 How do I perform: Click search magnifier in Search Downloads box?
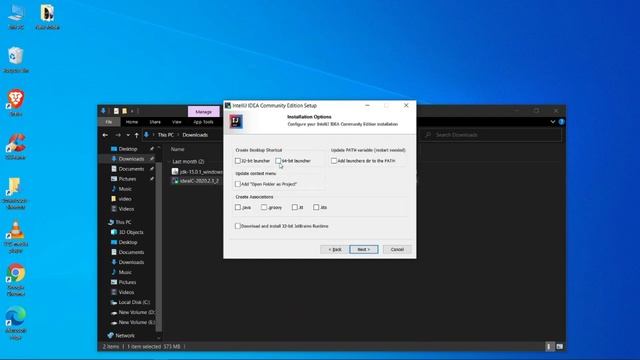(x=428, y=135)
